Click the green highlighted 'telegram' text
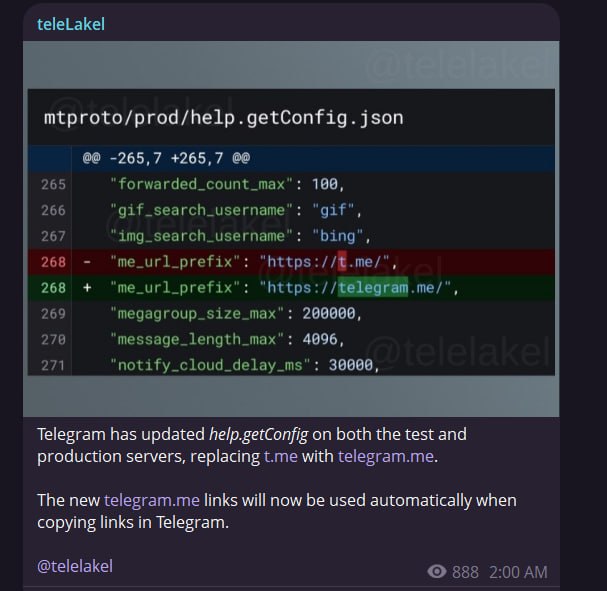 tap(373, 288)
